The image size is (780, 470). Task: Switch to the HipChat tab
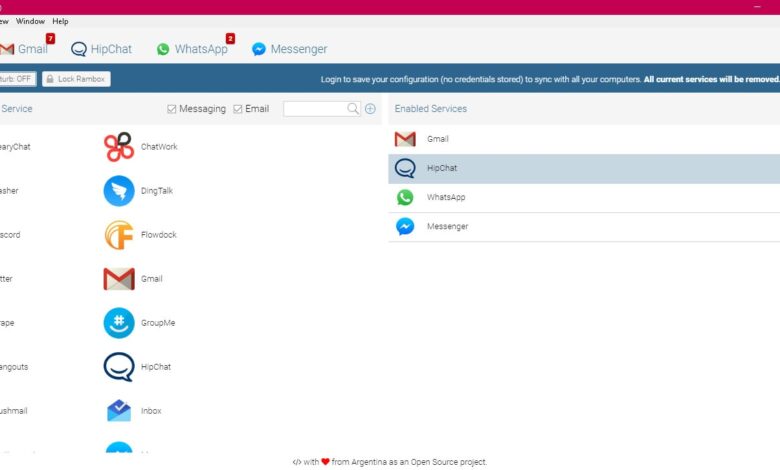click(101, 49)
